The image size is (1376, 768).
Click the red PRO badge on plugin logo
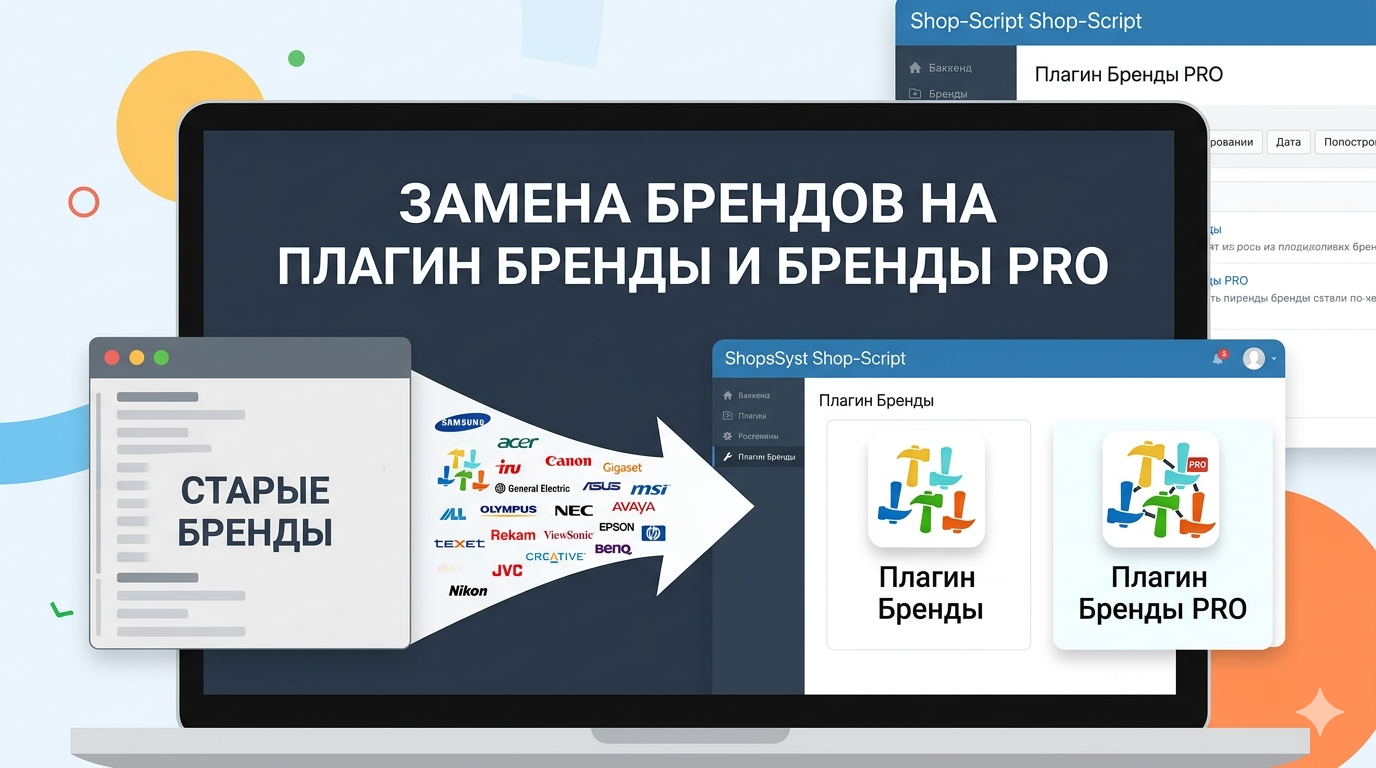coord(1198,464)
